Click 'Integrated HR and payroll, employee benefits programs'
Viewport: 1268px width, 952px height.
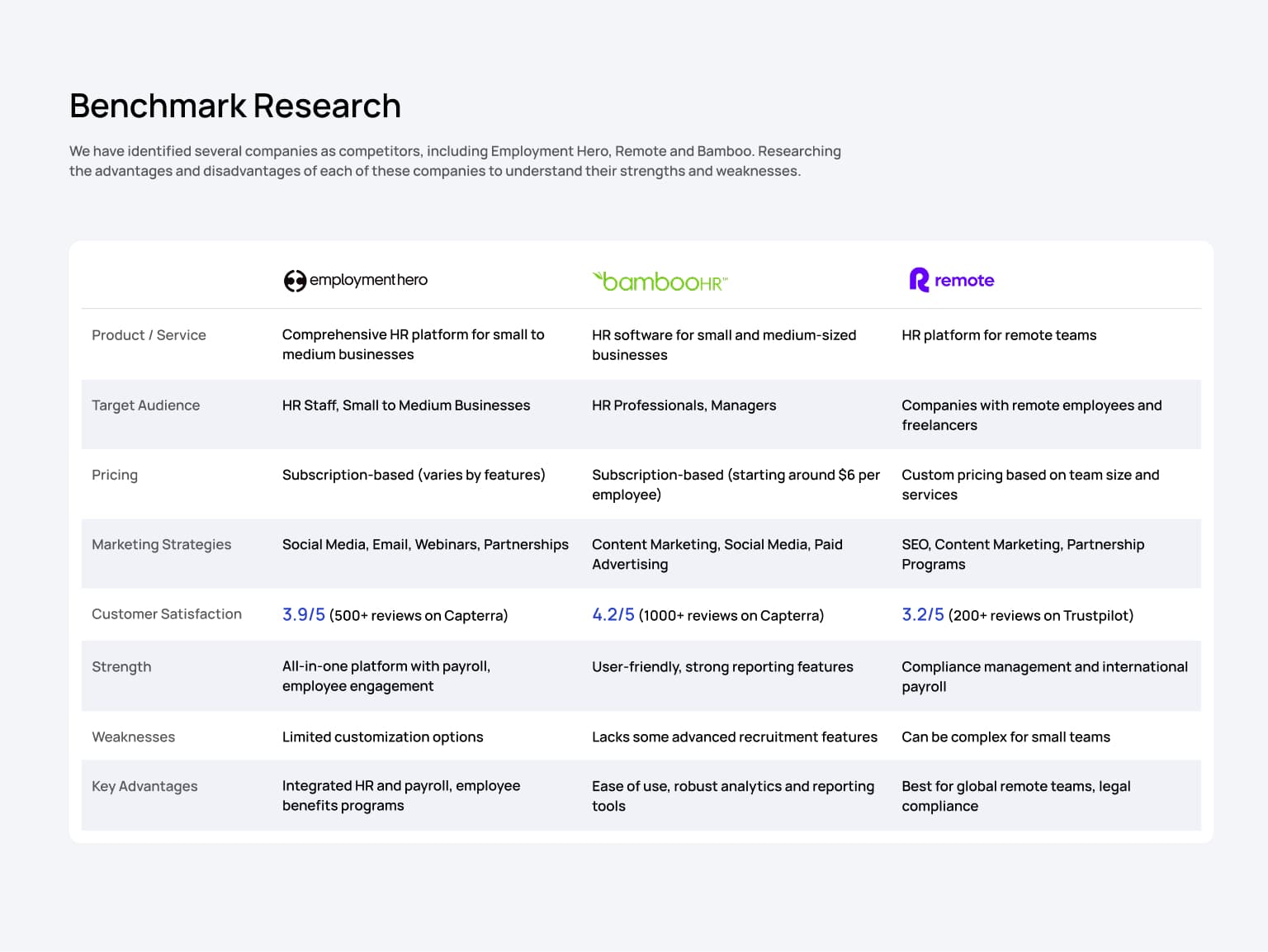(x=401, y=795)
